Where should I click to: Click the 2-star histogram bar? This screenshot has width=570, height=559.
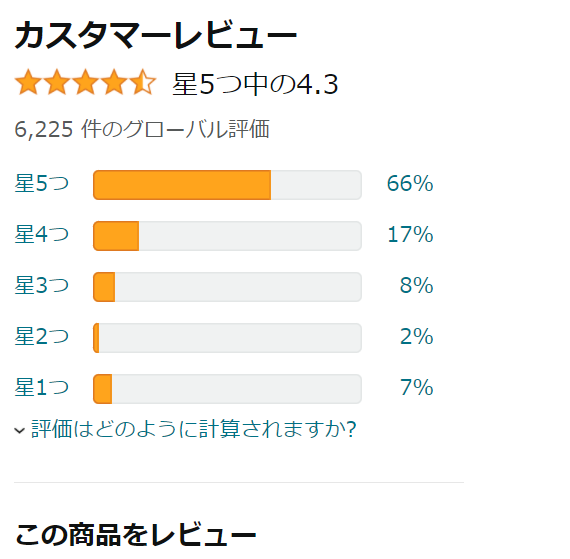click(228, 338)
